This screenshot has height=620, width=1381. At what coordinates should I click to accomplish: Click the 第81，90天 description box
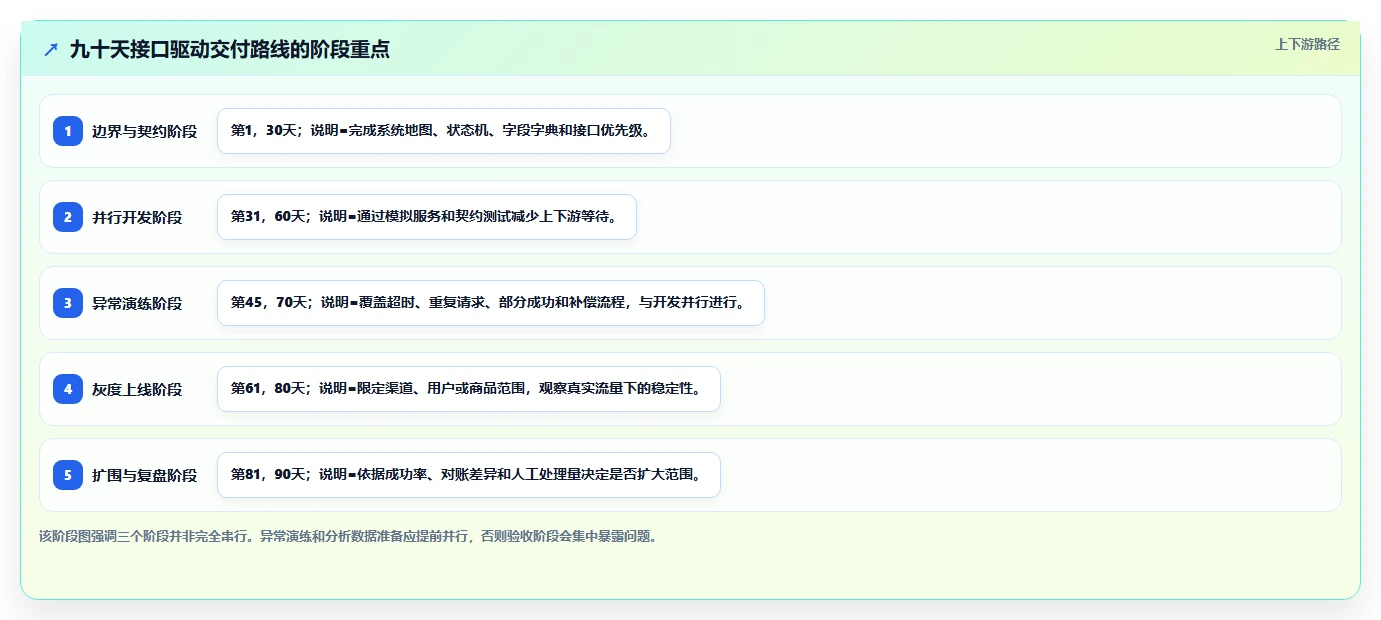[468, 475]
